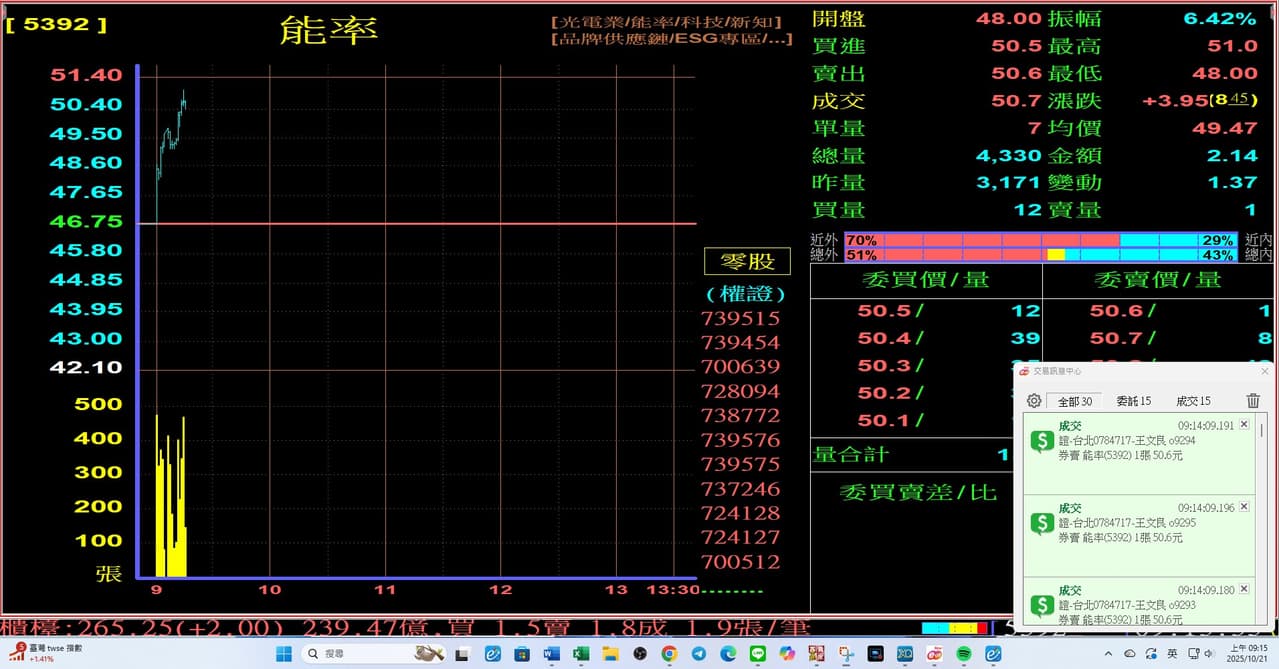
Task: Click the taskbar search box
Action: pos(373,654)
